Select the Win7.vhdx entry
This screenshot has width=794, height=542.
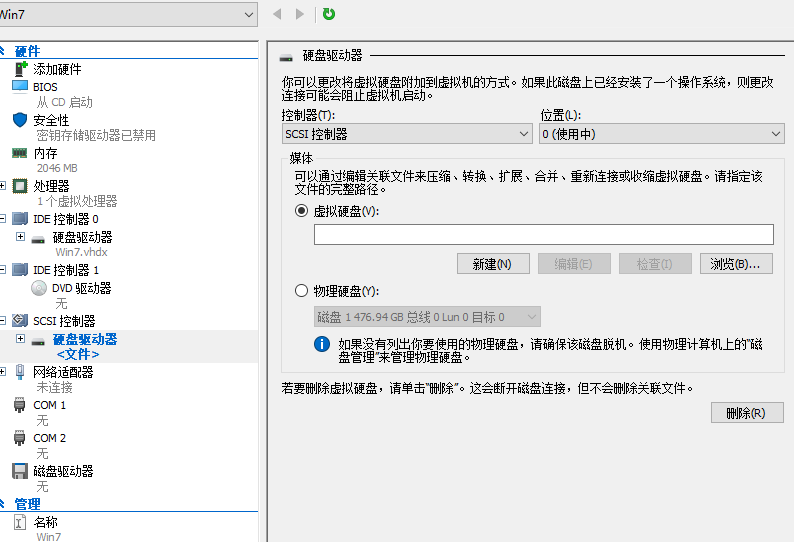[x=82, y=252]
